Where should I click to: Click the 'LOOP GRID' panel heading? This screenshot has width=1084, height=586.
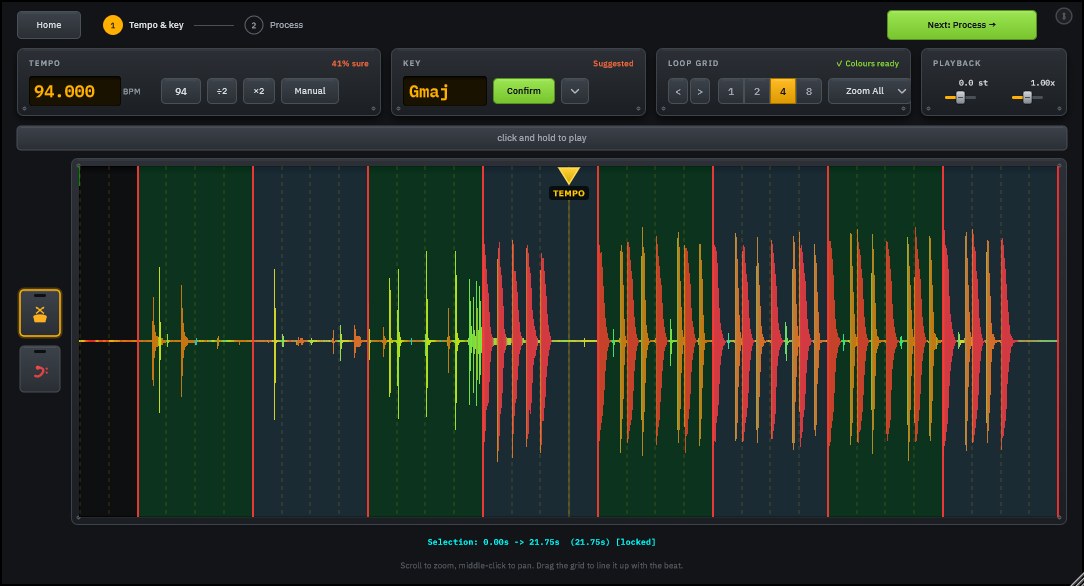(693, 64)
